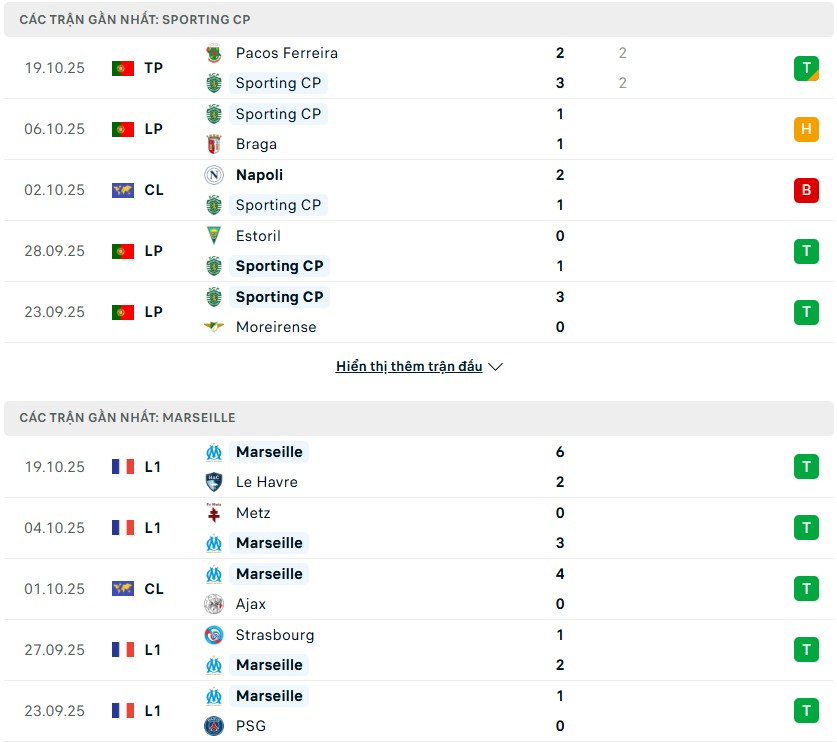Select the Pacos Ferreira match row
The width and height of the screenshot is (837, 743).
coord(418,68)
